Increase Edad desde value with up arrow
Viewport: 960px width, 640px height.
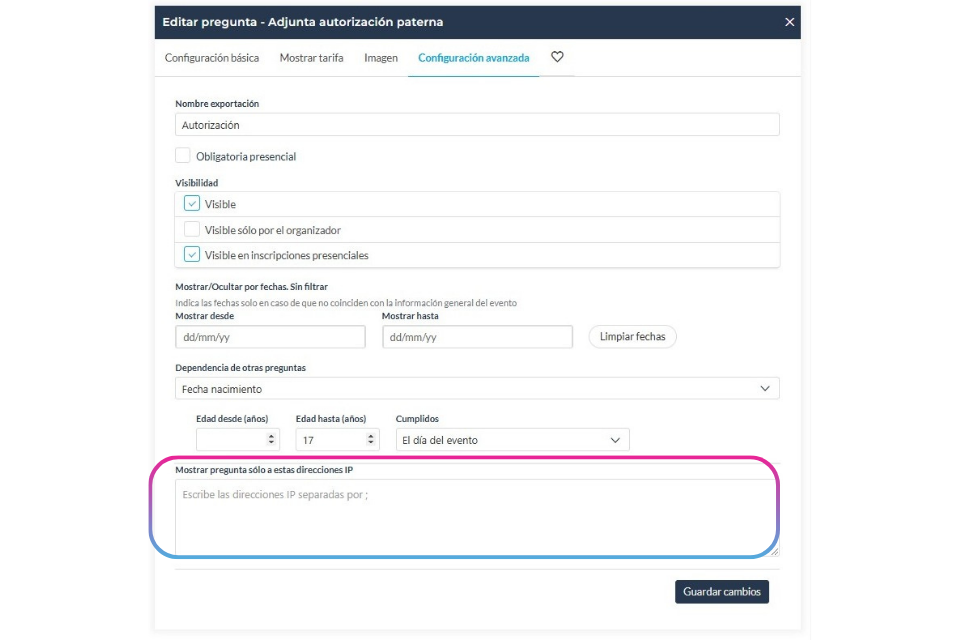(271, 436)
